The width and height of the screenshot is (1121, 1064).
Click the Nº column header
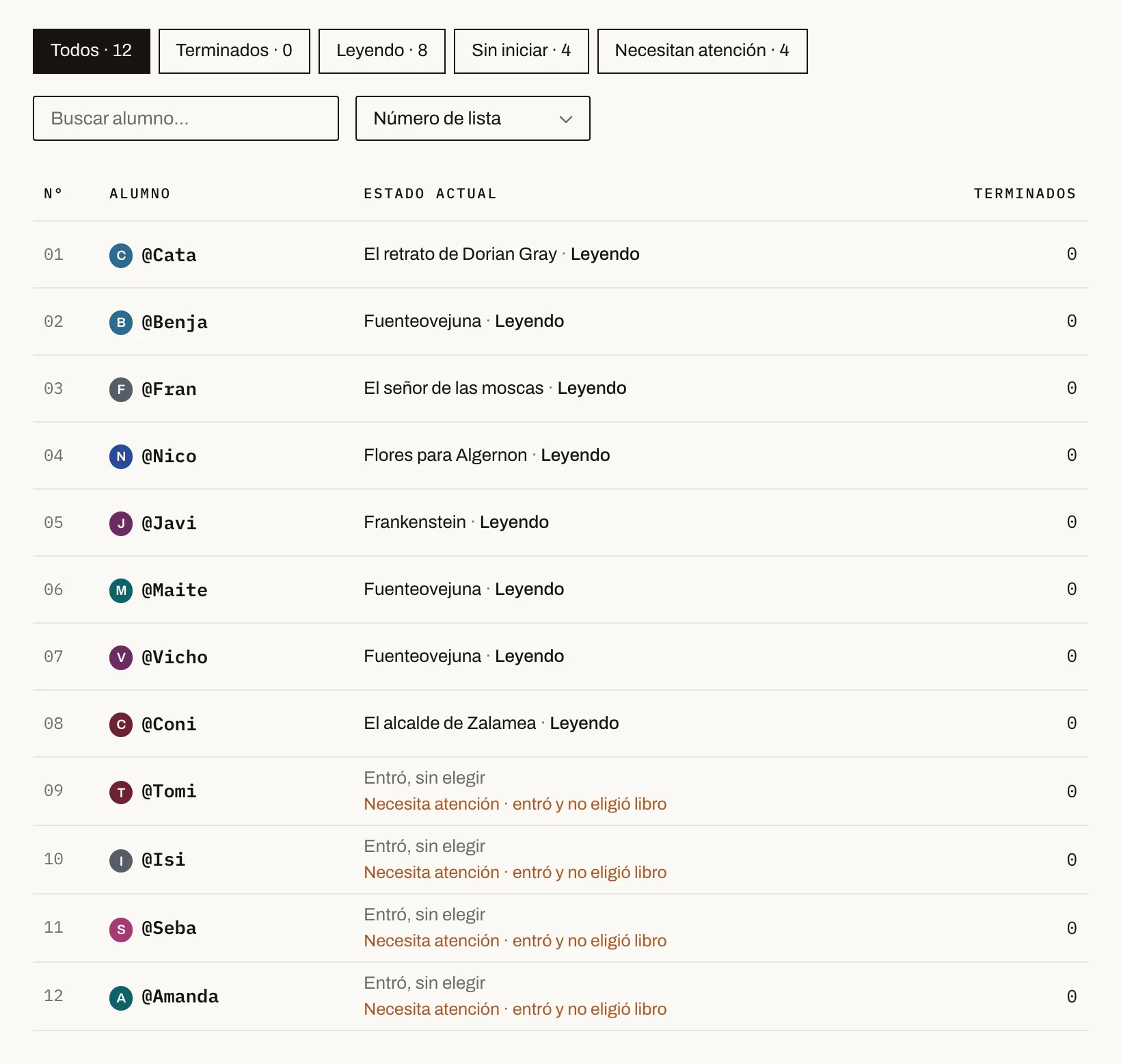(x=53, y=194)
